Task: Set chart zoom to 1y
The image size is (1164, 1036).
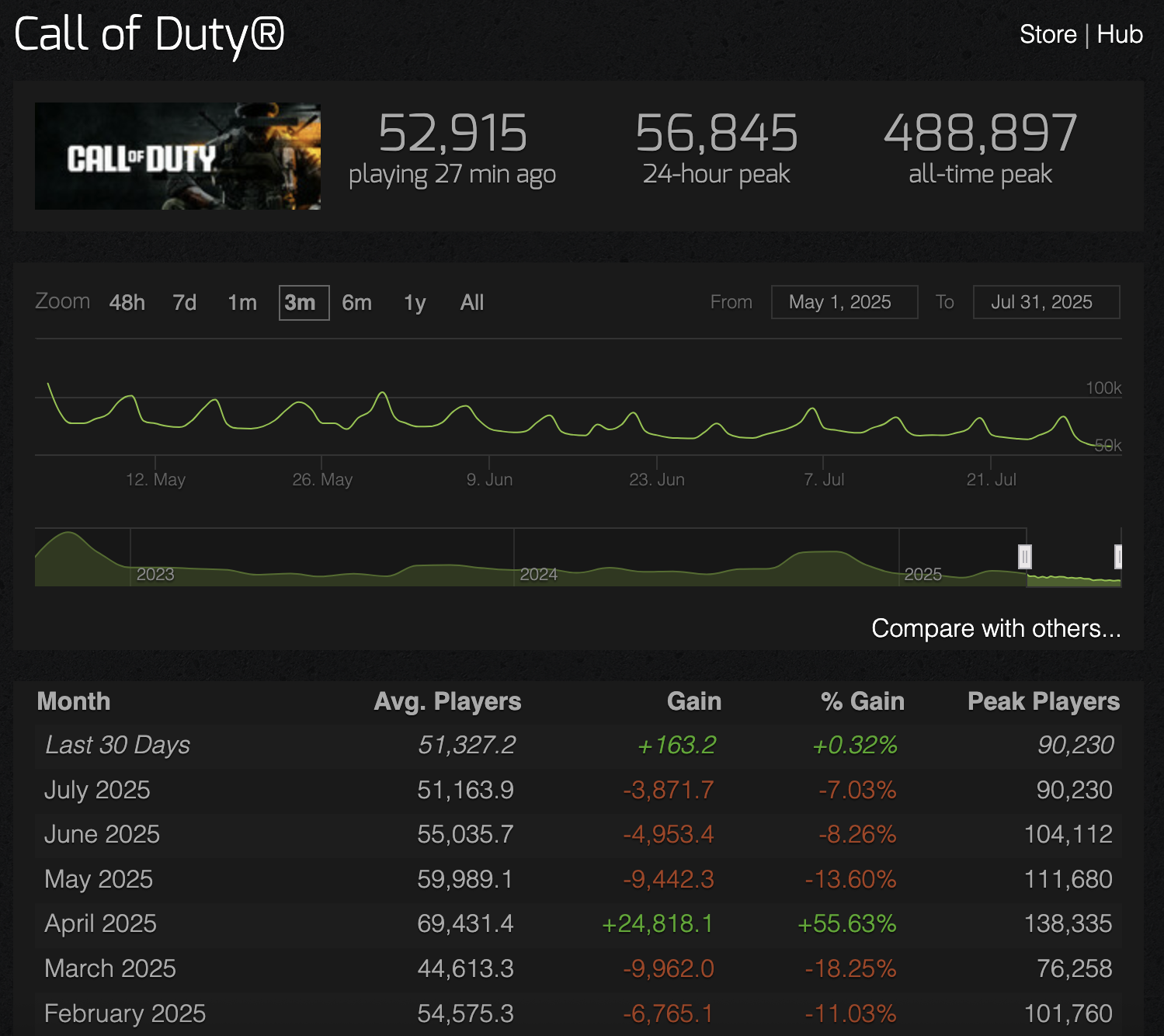Action: [x=415, y=302]
